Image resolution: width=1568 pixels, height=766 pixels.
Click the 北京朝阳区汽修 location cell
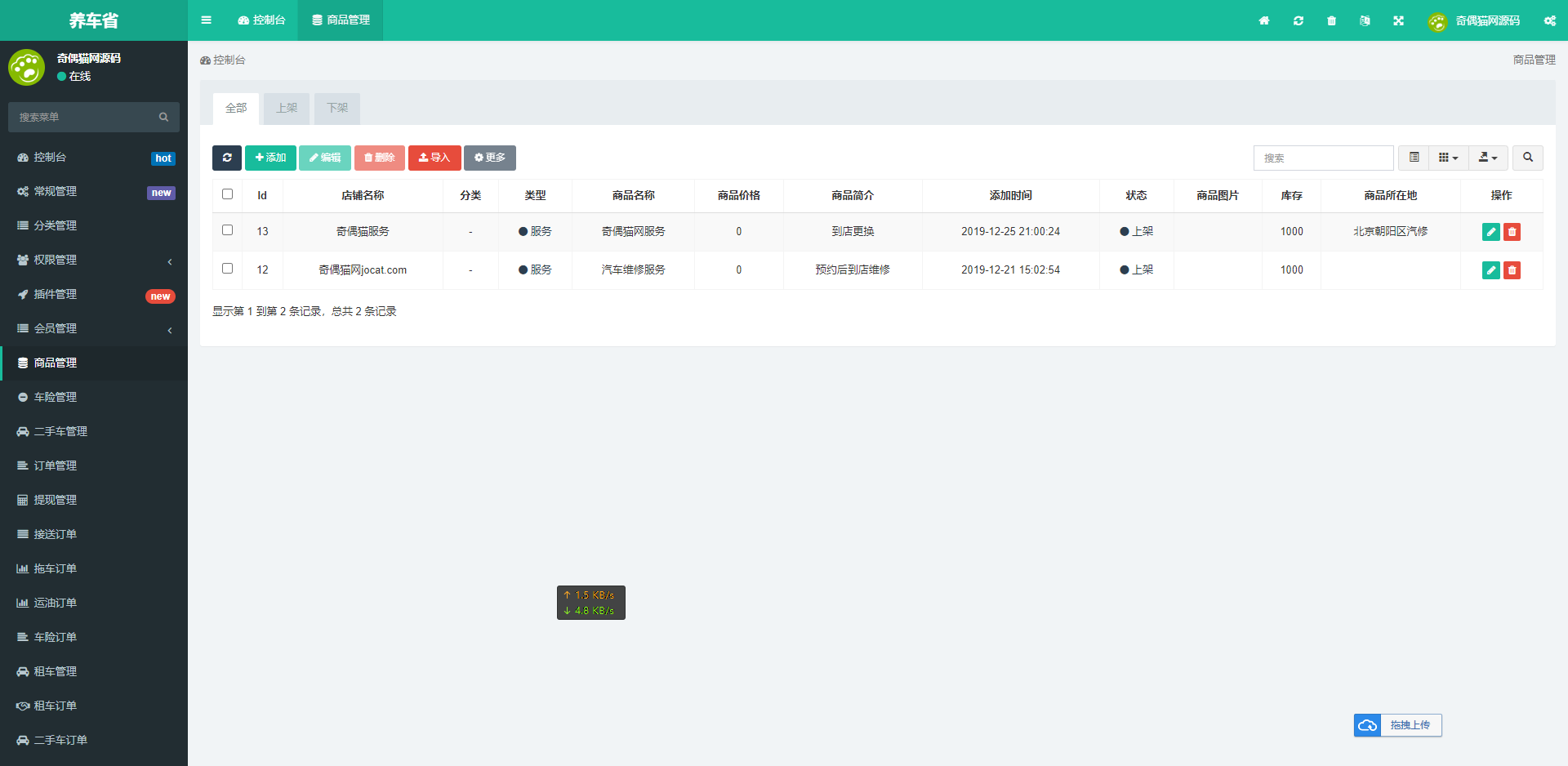[1390, 231]
